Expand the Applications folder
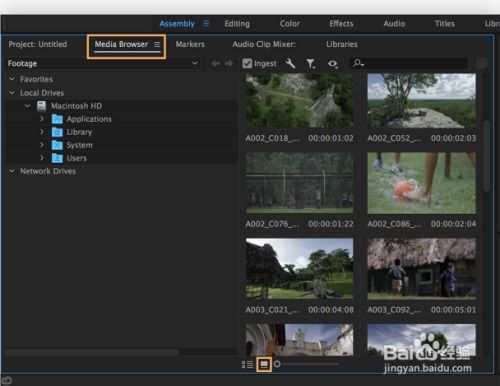This screenshot has width=500, height=386. pyautogui.click(x=42, y=119)
